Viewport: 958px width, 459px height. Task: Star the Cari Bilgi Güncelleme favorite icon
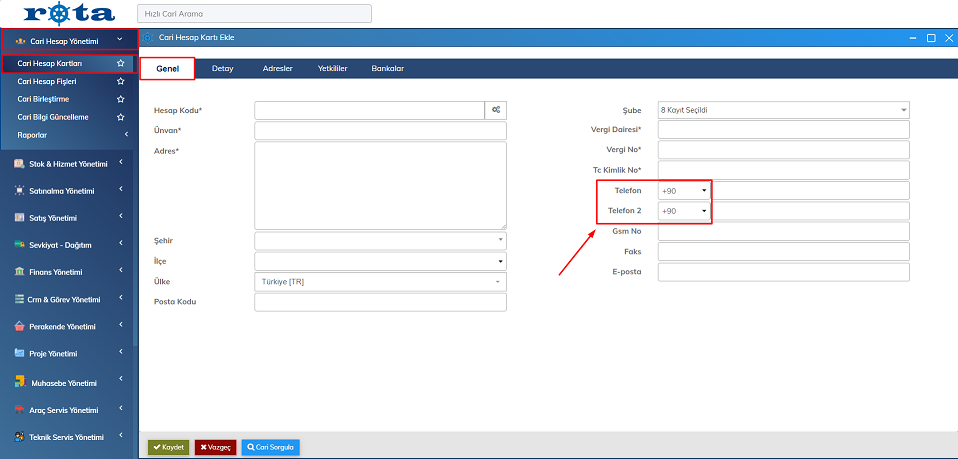tap(121, 117)
